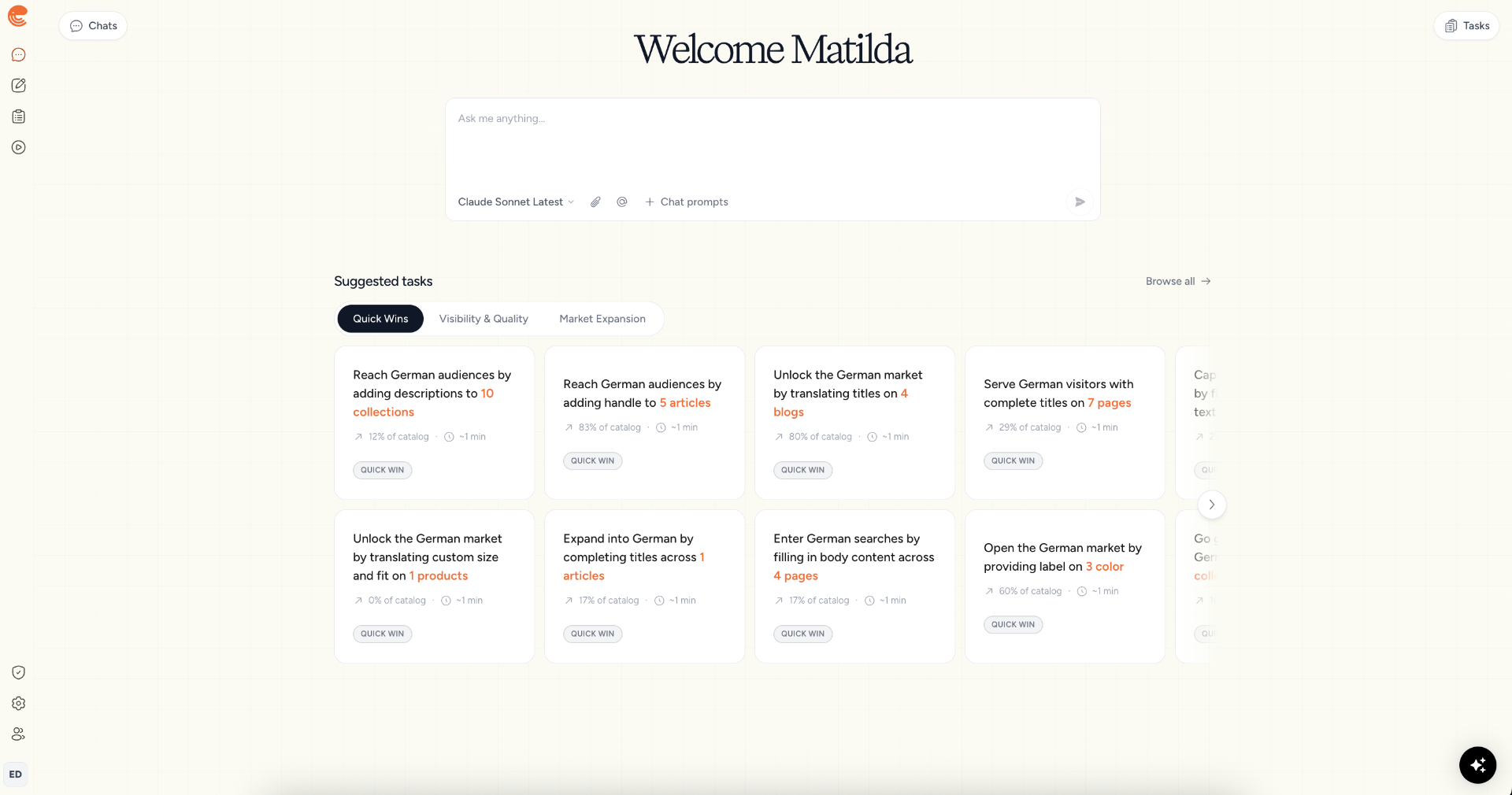1512x795 pixels.
Task: Click the Welcome Matilda heading
Action: 773,50
